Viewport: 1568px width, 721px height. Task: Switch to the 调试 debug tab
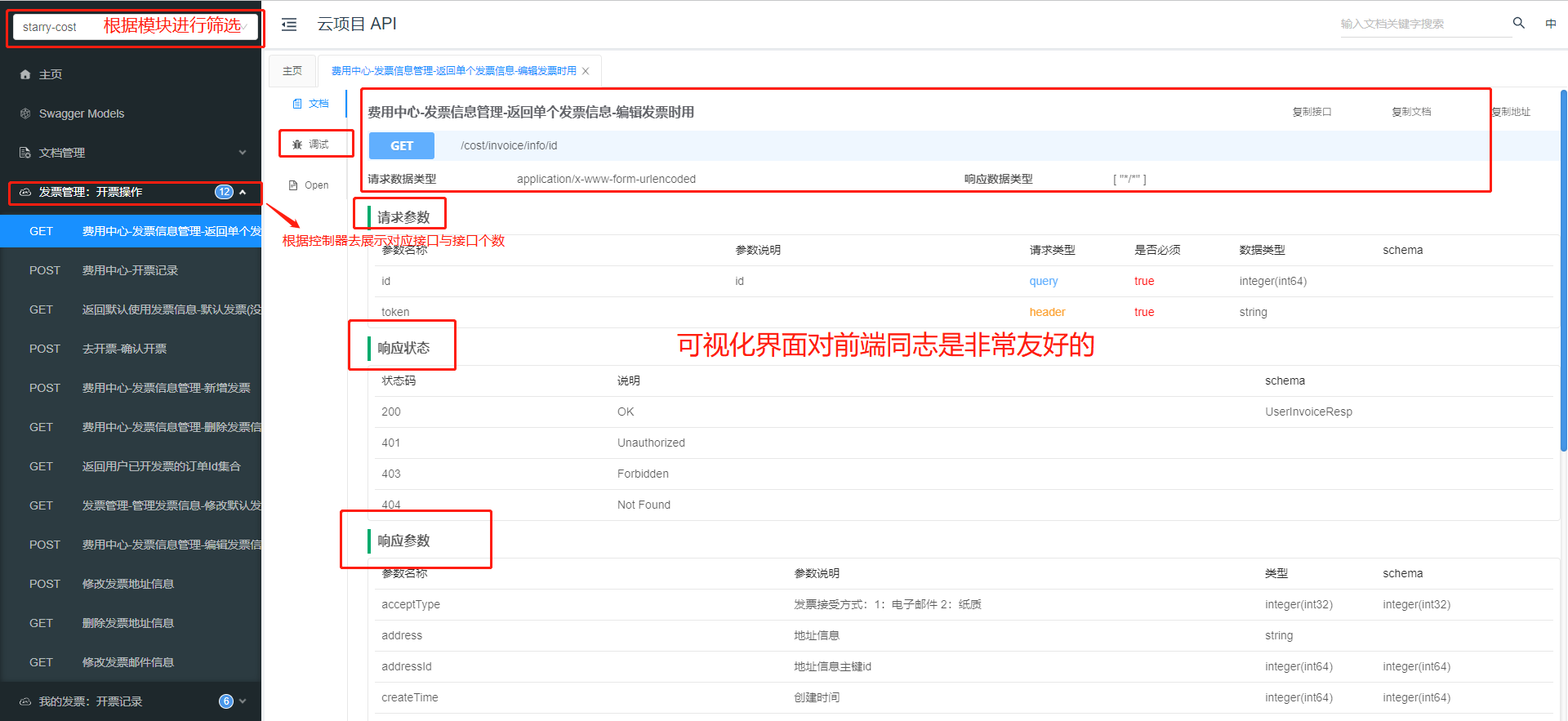click(x=310, y=145)
